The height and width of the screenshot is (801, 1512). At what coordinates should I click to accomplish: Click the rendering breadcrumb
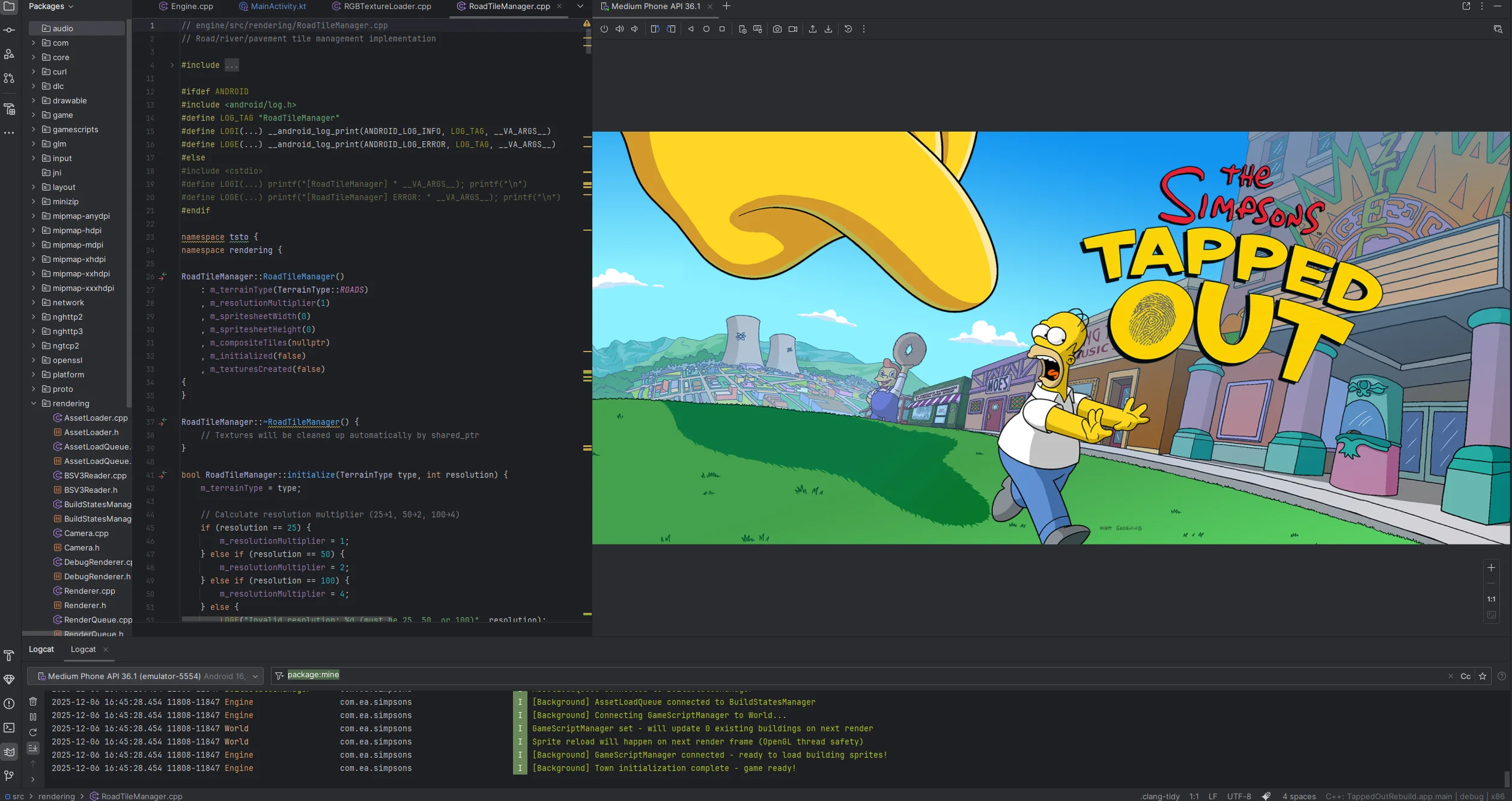(x=56, y=796)
